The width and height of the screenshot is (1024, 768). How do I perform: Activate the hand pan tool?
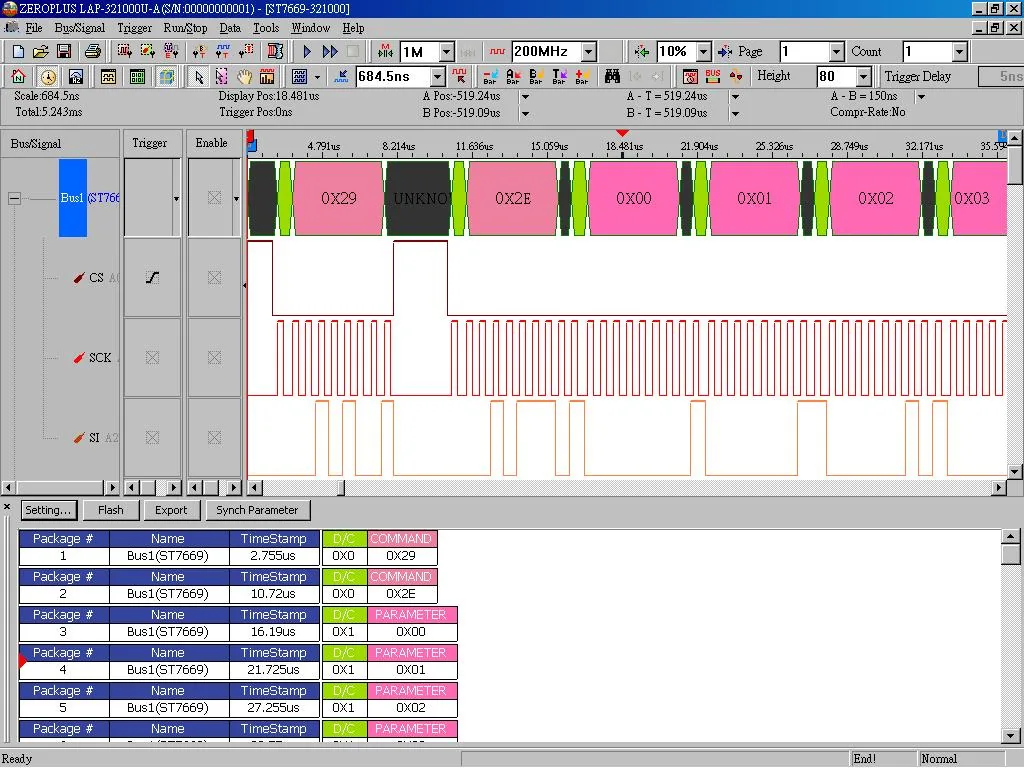tap(244, 76)
